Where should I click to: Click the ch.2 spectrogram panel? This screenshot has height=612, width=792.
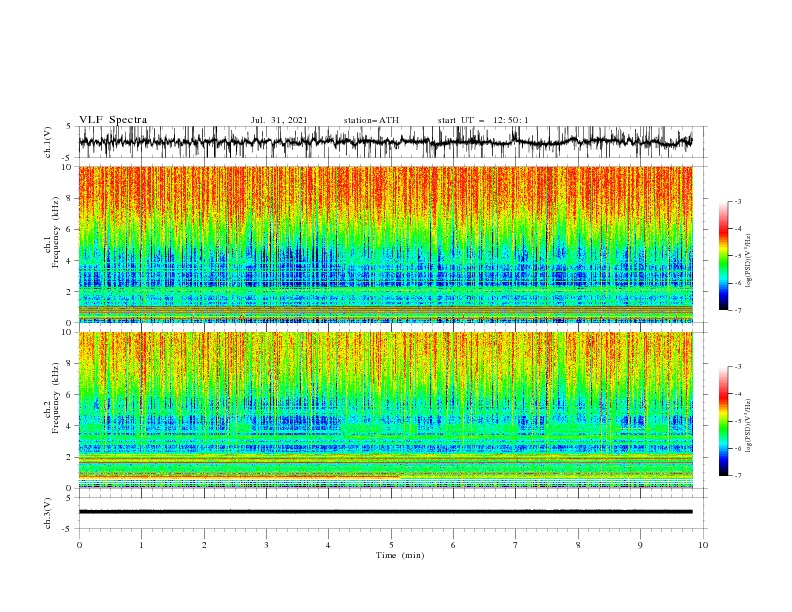point(385,410)
